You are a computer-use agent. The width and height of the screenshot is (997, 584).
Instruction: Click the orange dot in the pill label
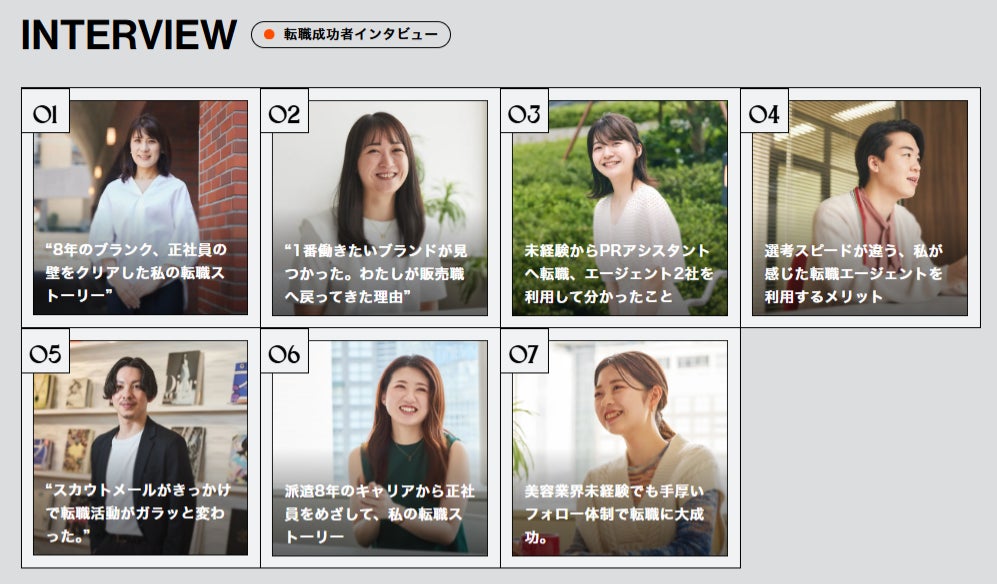(x=269, y=34)
